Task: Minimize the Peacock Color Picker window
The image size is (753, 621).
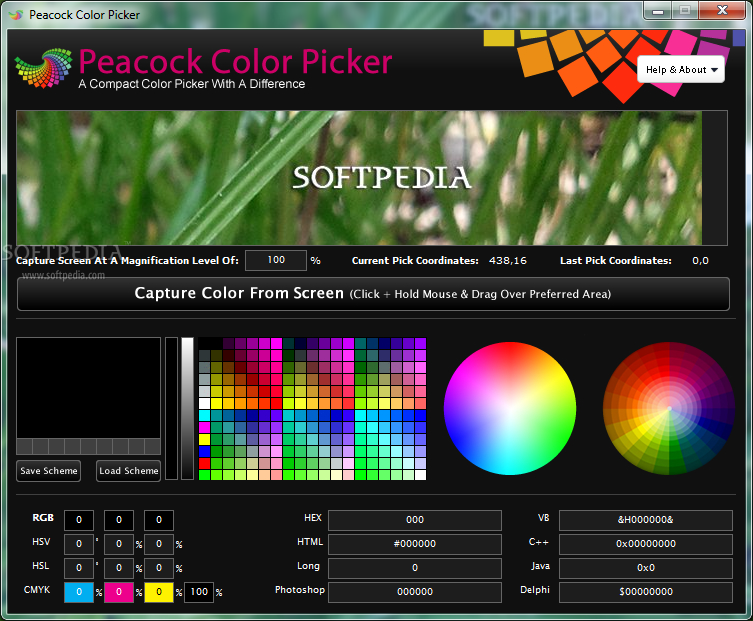Action: click(x=657, y=11)
